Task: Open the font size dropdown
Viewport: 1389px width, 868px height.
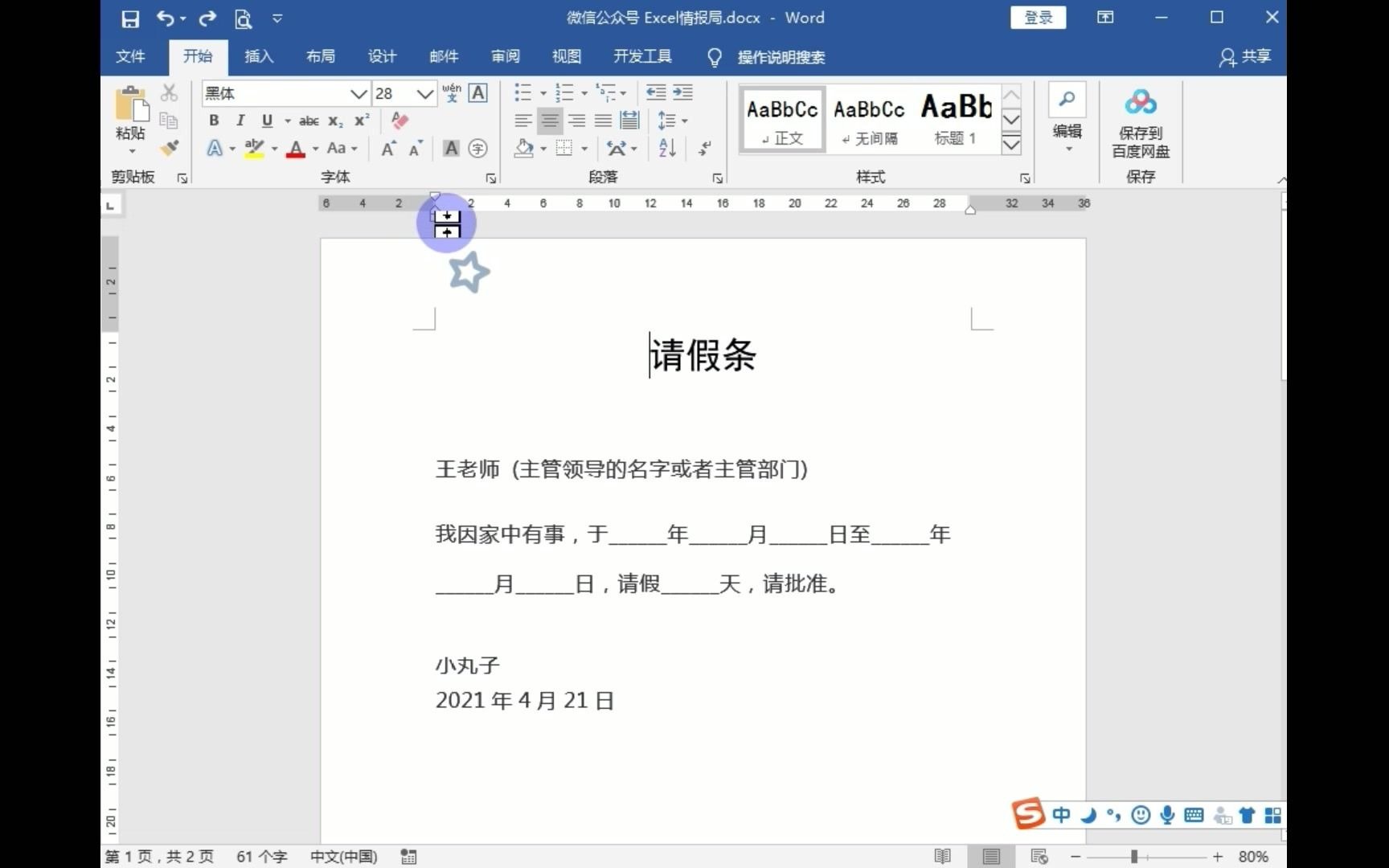Action: coord(426,94)
